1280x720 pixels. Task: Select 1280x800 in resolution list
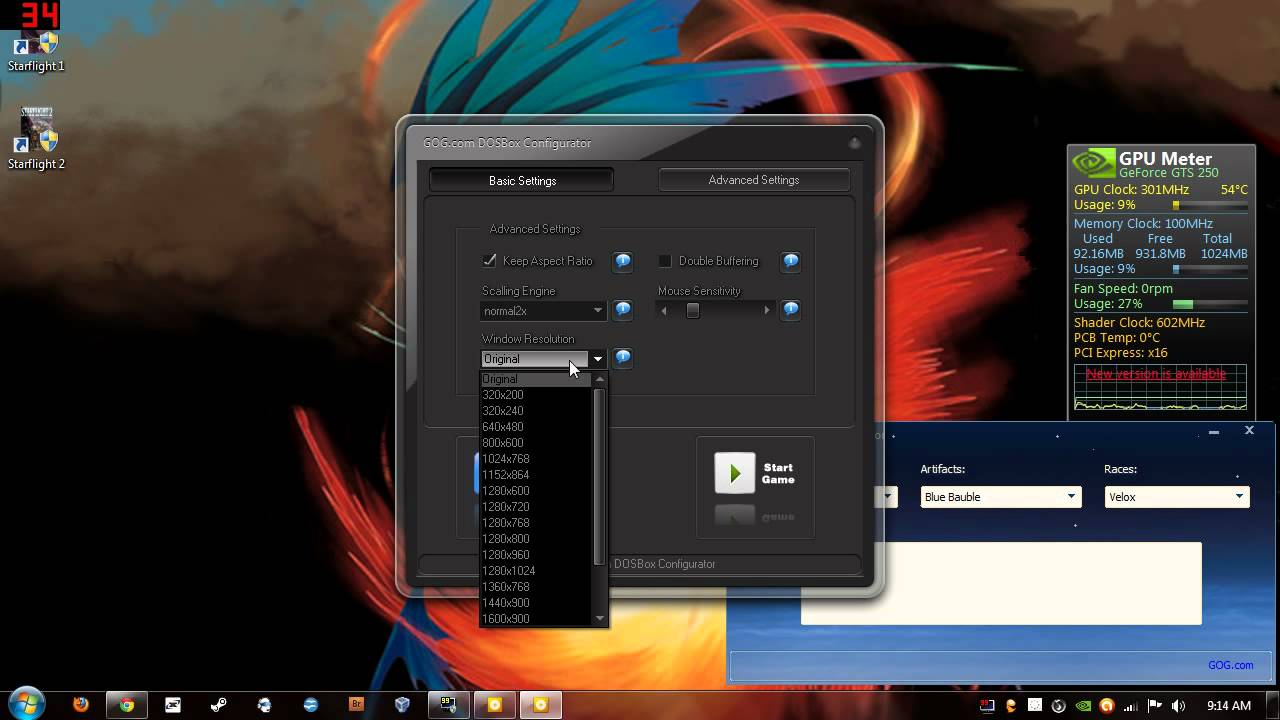[536, 539]
